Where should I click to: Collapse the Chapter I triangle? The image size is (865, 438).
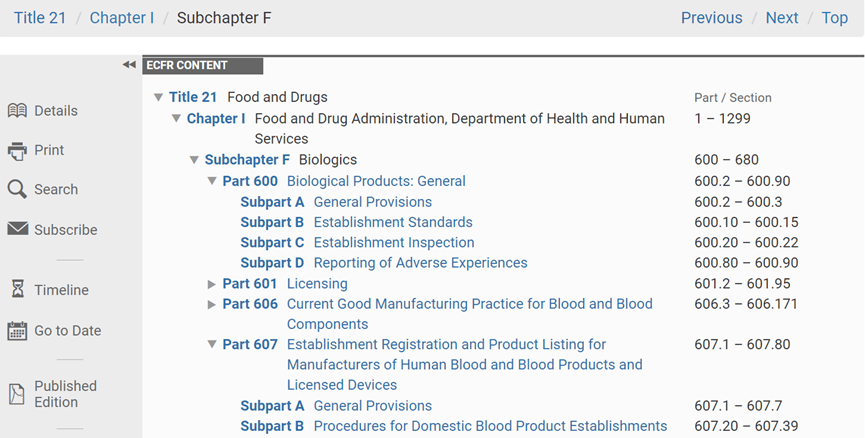click(x=176, y=119)
